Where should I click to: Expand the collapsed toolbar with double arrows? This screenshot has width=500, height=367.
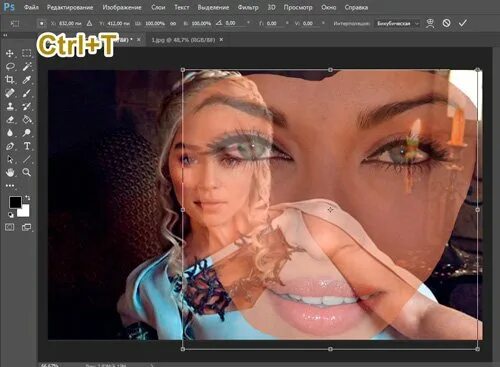click(x=5, y=35)
